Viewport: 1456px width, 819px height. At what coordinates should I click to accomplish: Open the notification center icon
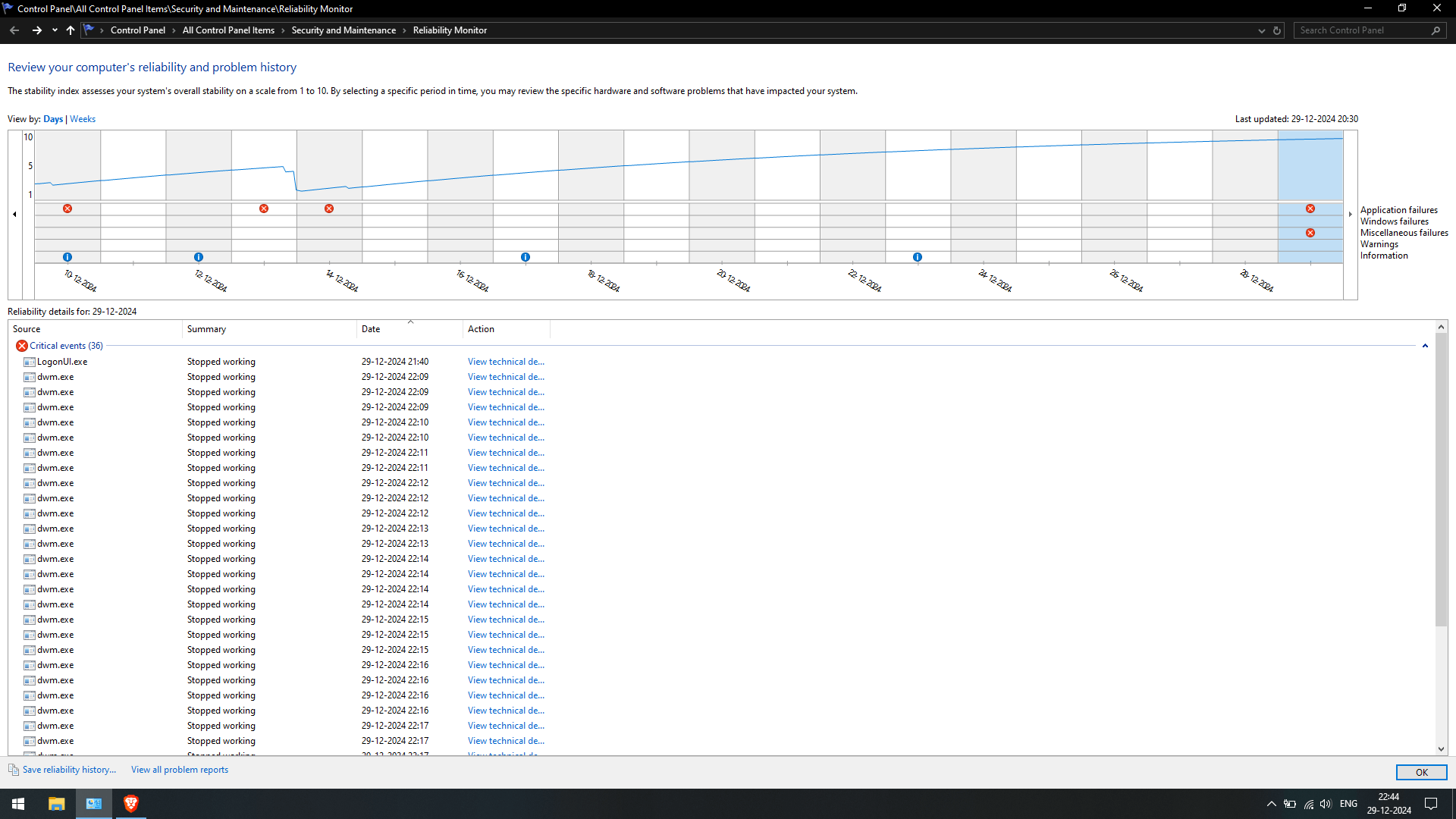[1431, 804]
